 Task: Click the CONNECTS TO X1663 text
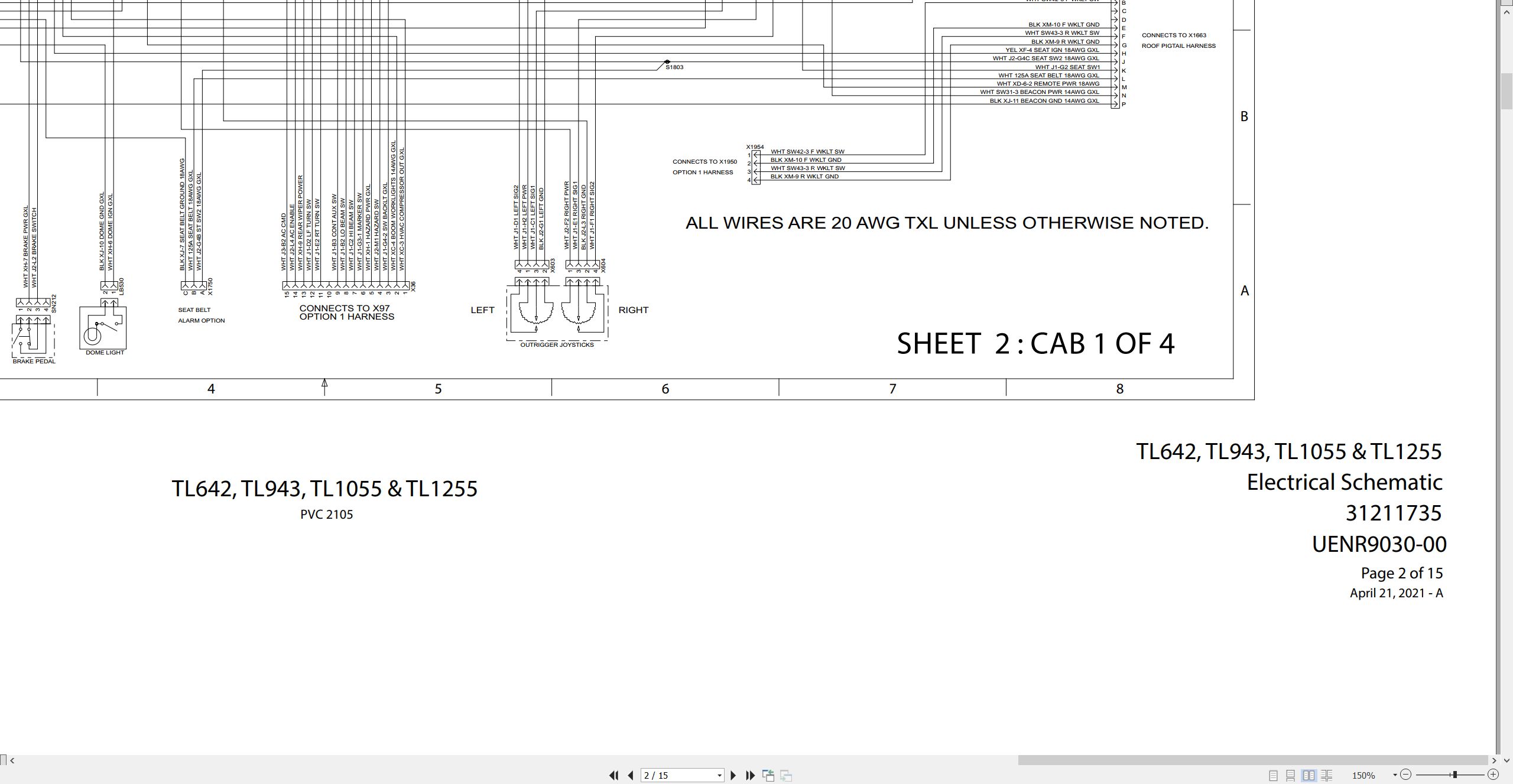[1174, 35]
